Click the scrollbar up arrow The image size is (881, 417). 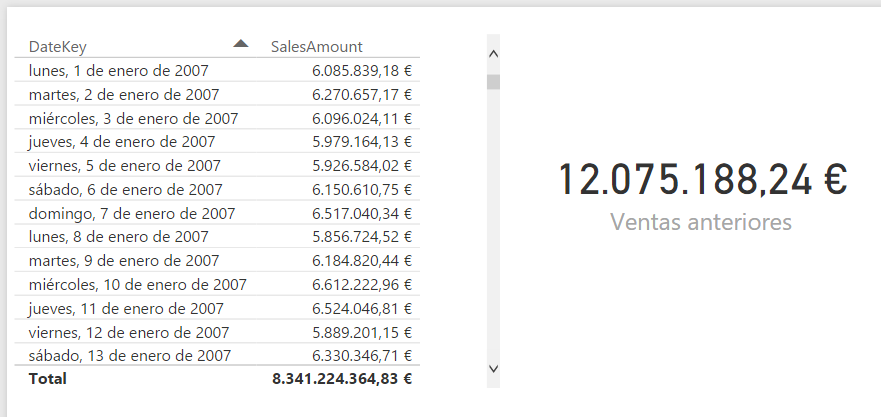494,54
